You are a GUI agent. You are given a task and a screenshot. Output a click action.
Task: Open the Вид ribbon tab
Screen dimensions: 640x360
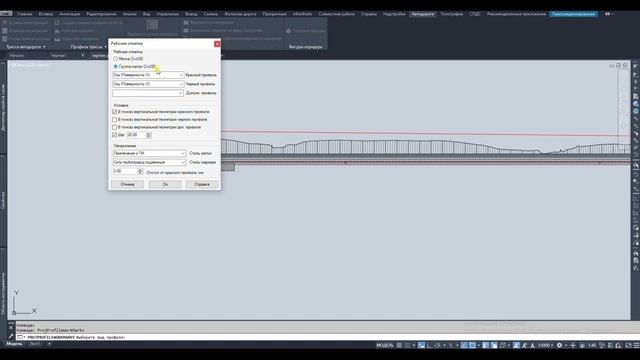coord(147,14)
